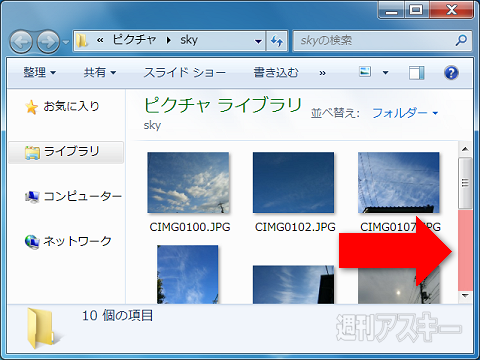Open the 共有 menu

(x=99, y=72)
